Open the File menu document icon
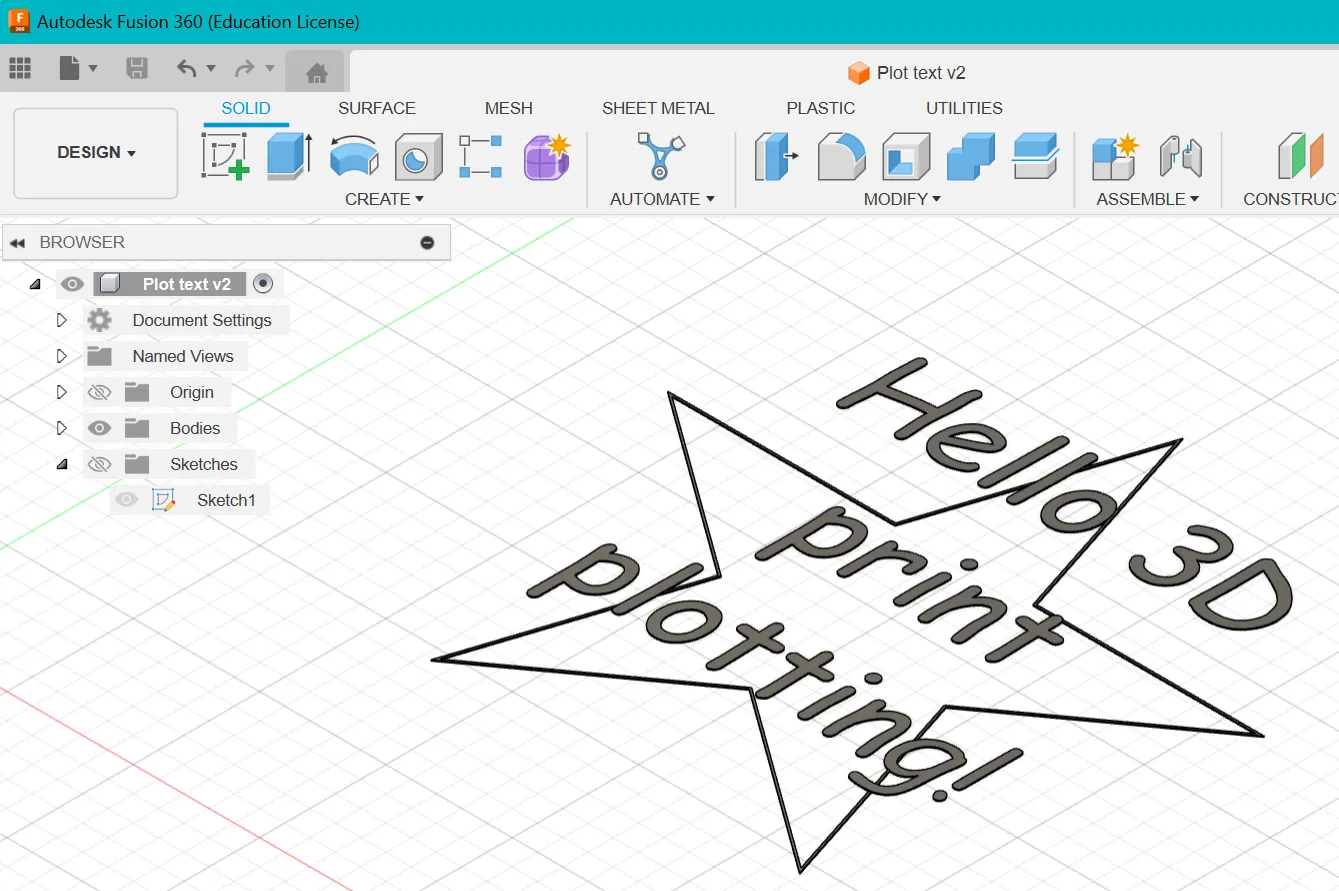The height and width of the screenshot is (891, 1339). (69, 68)
